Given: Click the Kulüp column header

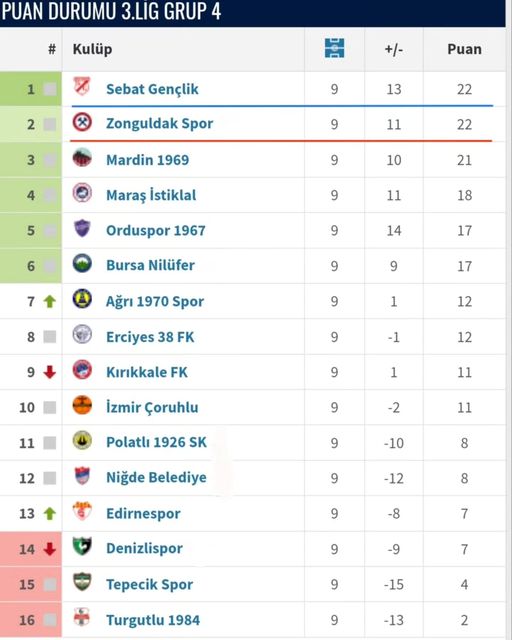Looking at the screenshot, I should [x=92, y=49].
